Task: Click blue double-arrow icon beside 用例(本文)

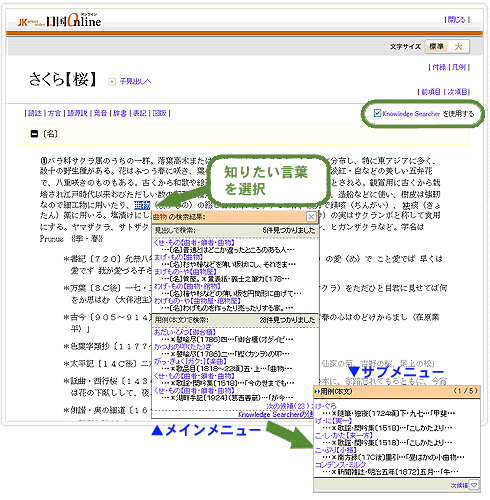Action: click(317, 391)
